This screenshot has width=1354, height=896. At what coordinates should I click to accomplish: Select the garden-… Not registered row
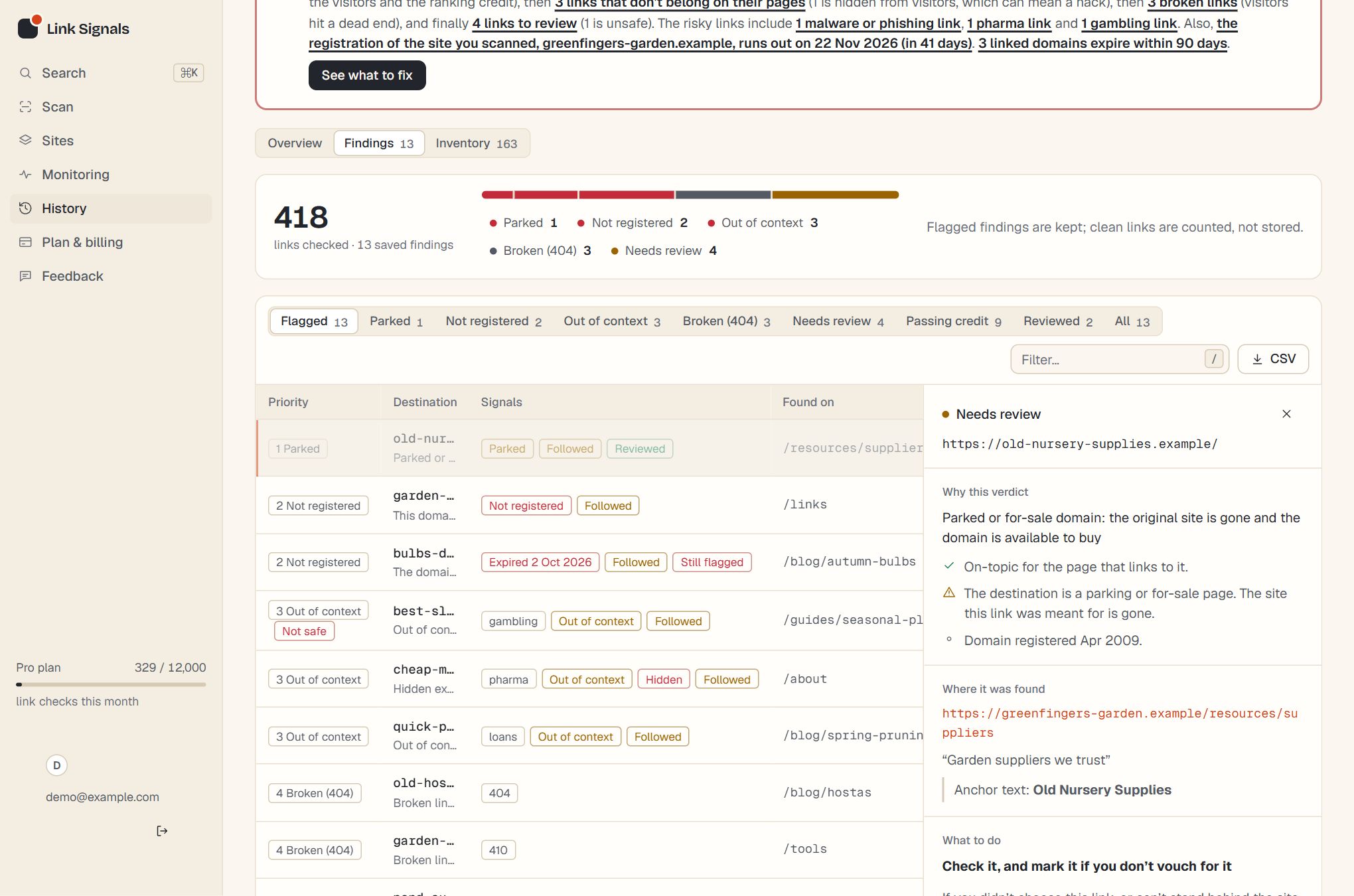pos(590,505)
